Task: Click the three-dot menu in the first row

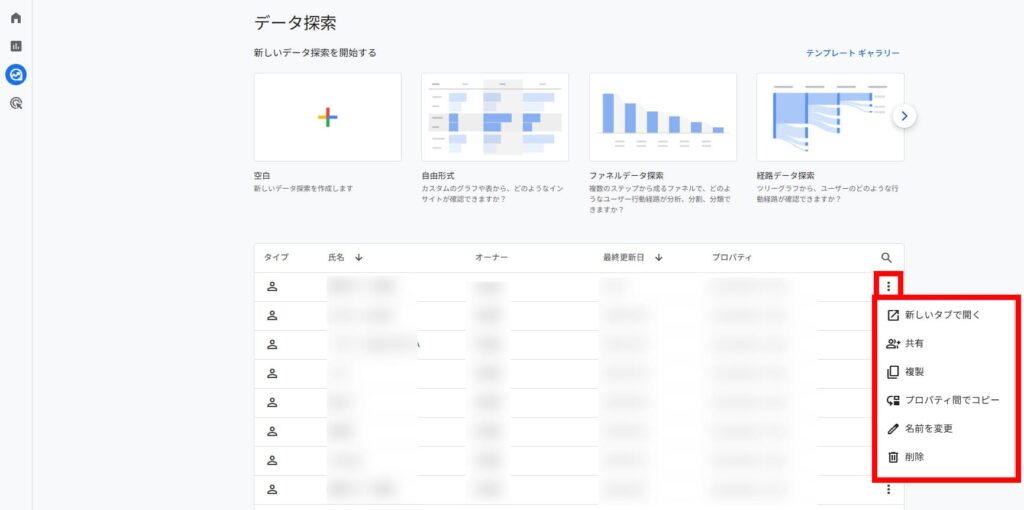Action: pyautogui.click(x=888, y=287)
